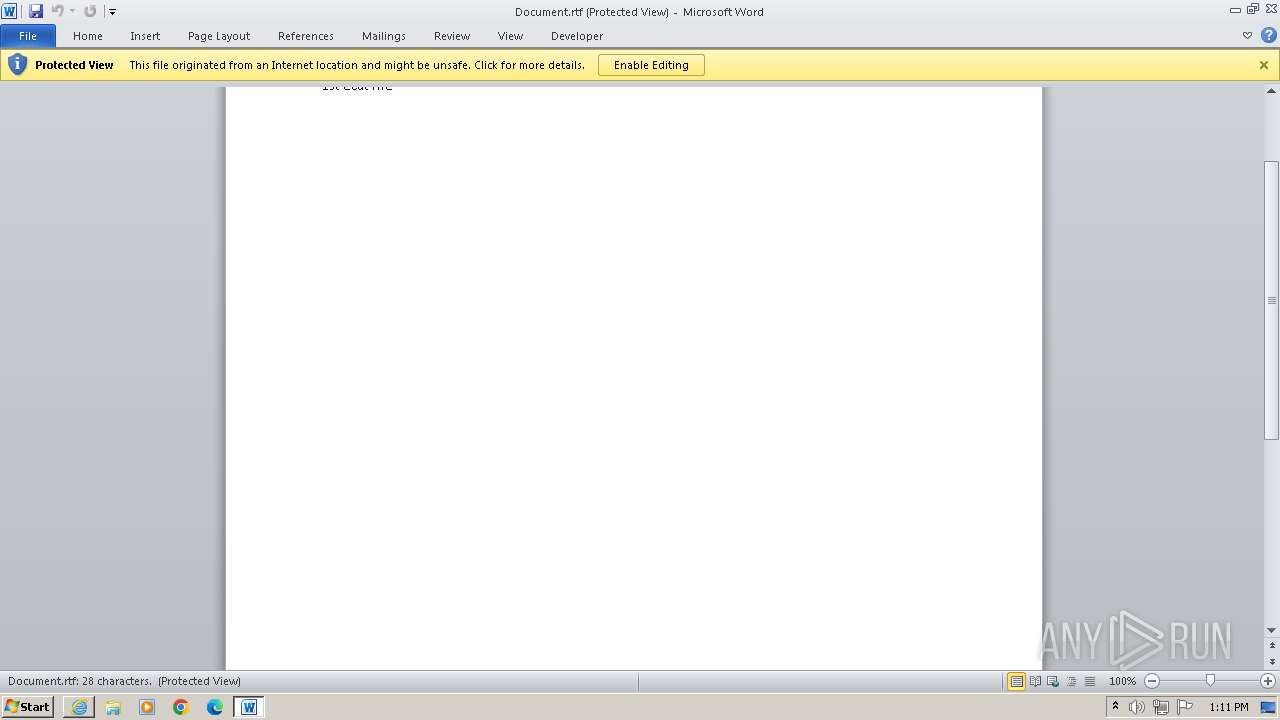Open Windows Media Player from taskbar

[147, 707]
